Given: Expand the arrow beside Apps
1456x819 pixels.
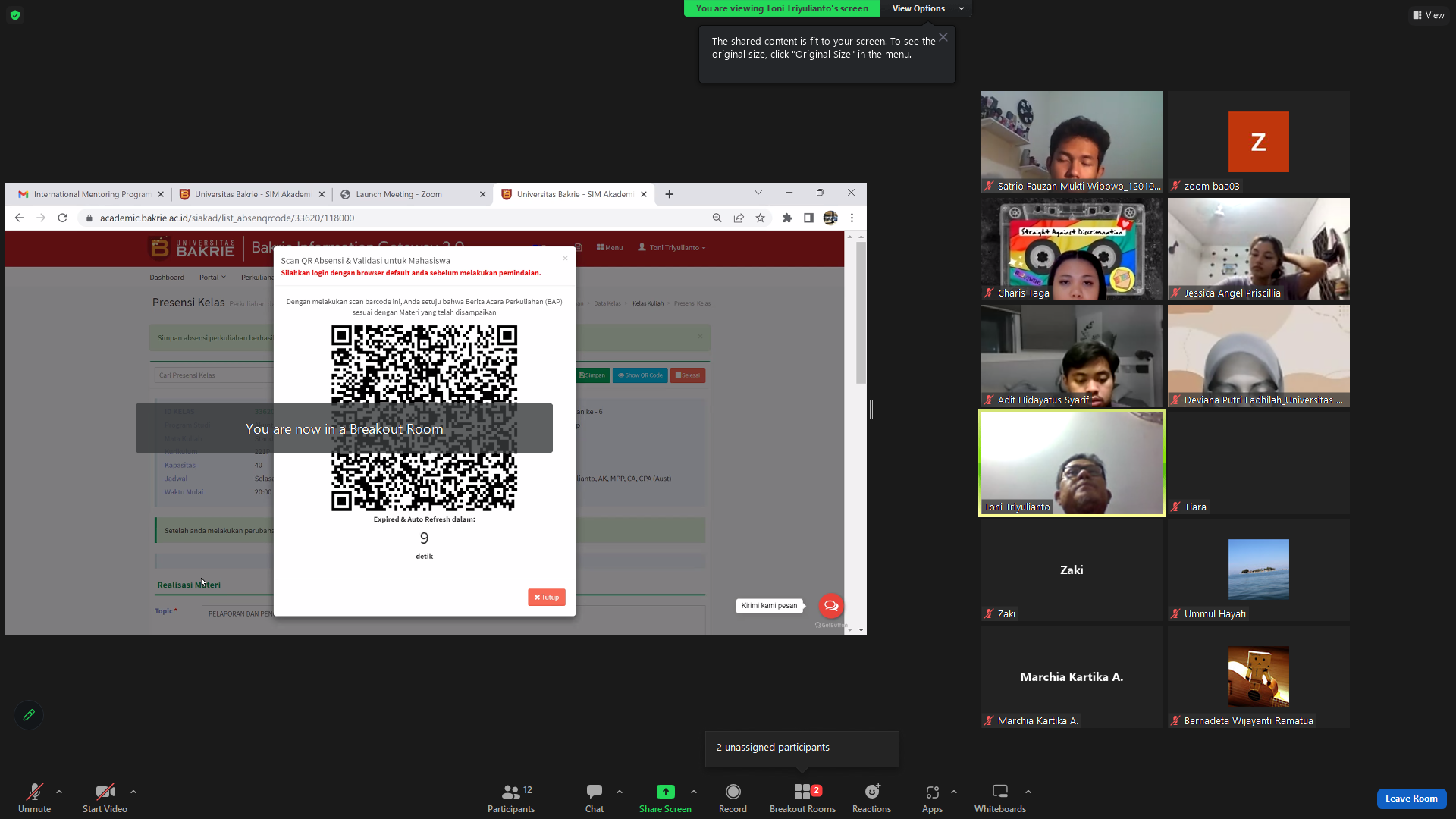Looking at the screenshot, I should pyautogui.click(x=954, y=792).
